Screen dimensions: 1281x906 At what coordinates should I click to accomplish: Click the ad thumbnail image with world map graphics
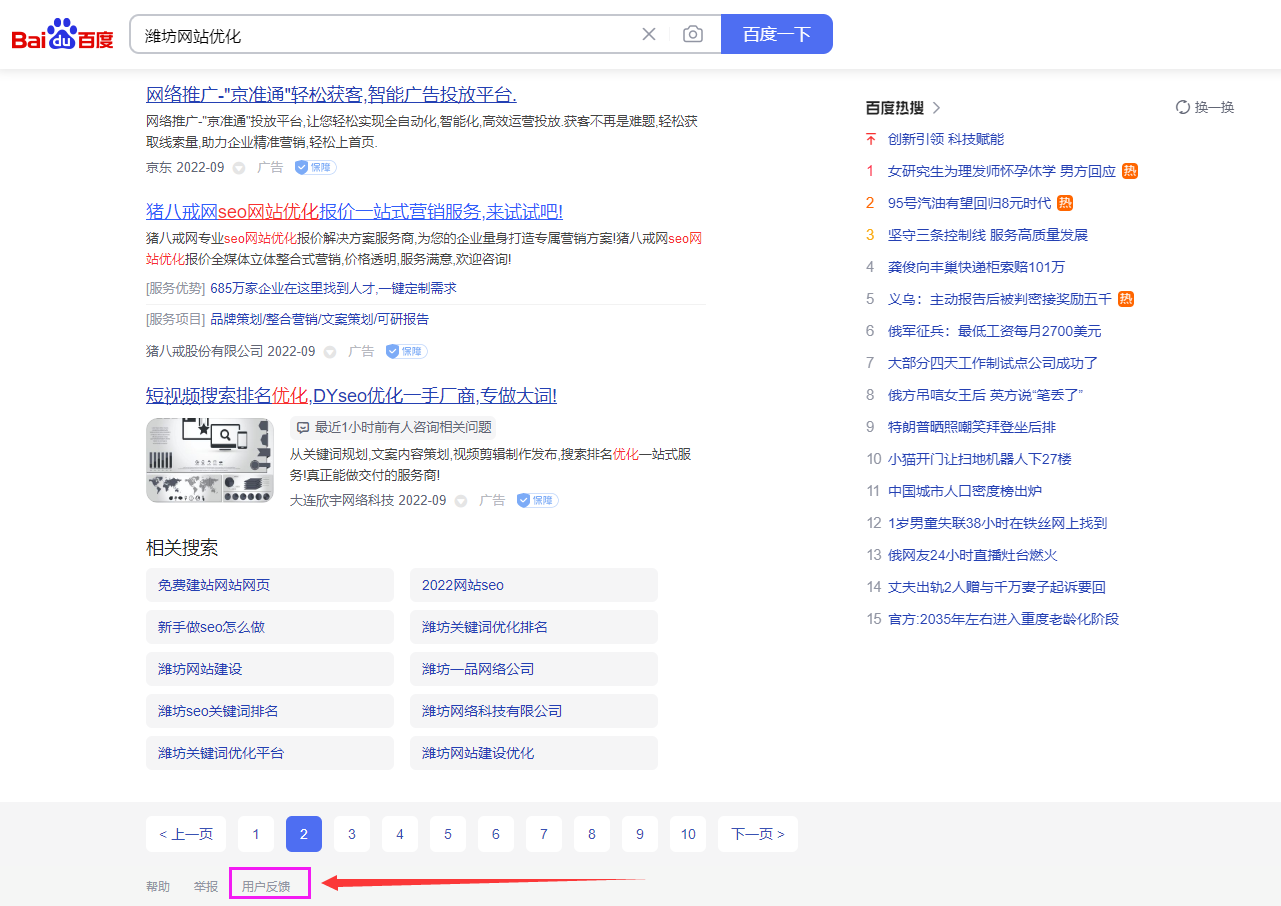click(210, 460)
